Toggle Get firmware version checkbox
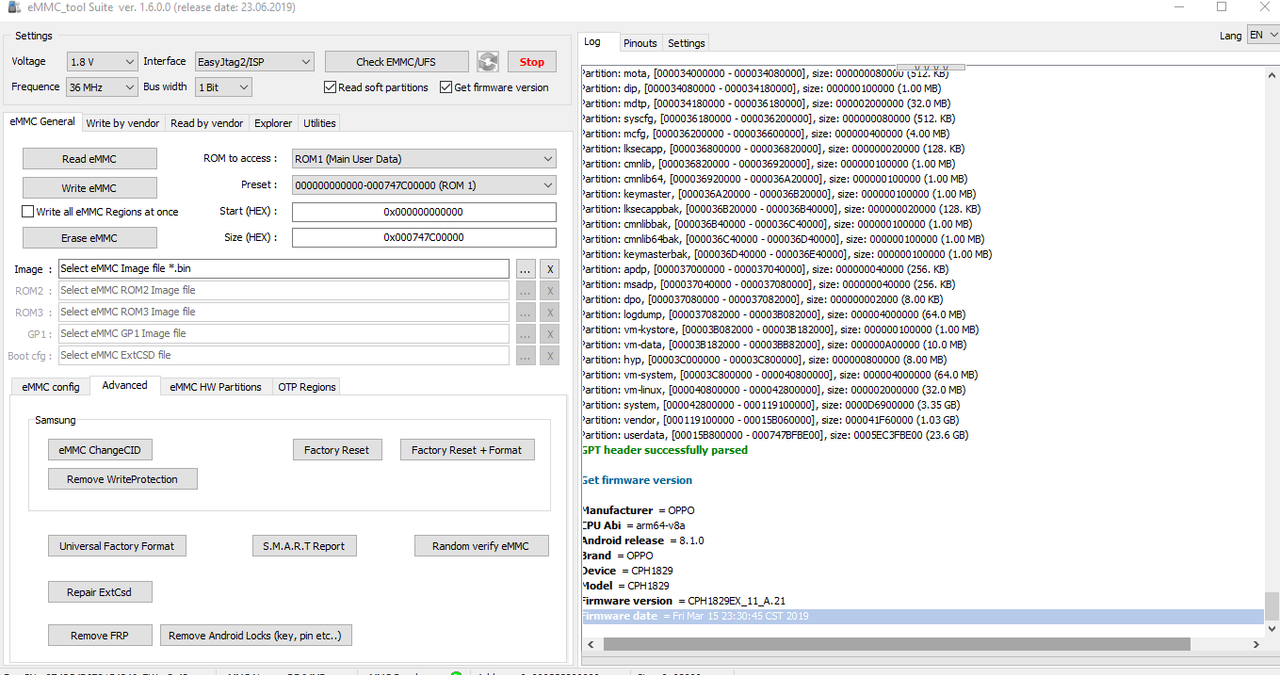The height and width of the screenshot is (675, 1280). (x=446, y=87)
